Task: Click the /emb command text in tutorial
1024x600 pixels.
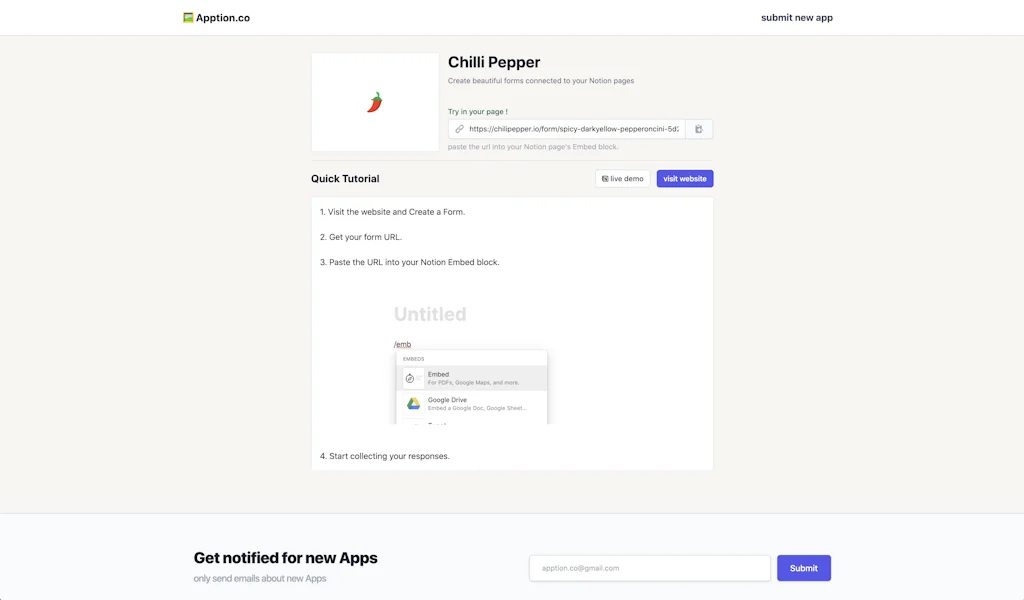Action: 402,343
